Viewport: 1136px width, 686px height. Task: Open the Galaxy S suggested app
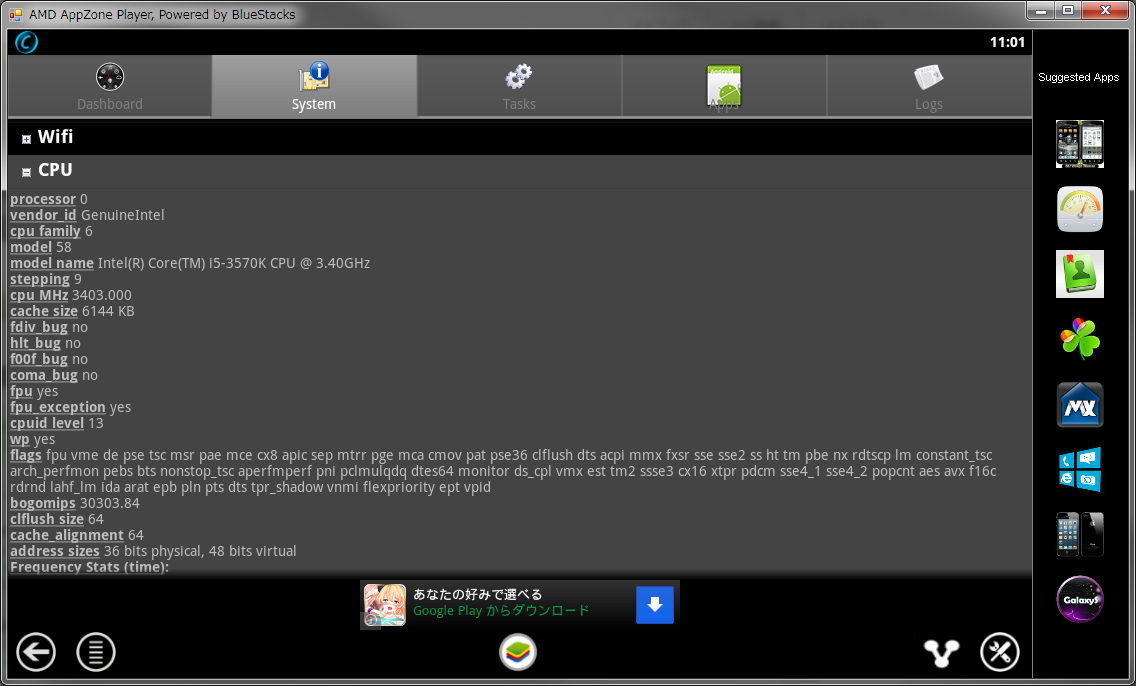click(1079, 599)
